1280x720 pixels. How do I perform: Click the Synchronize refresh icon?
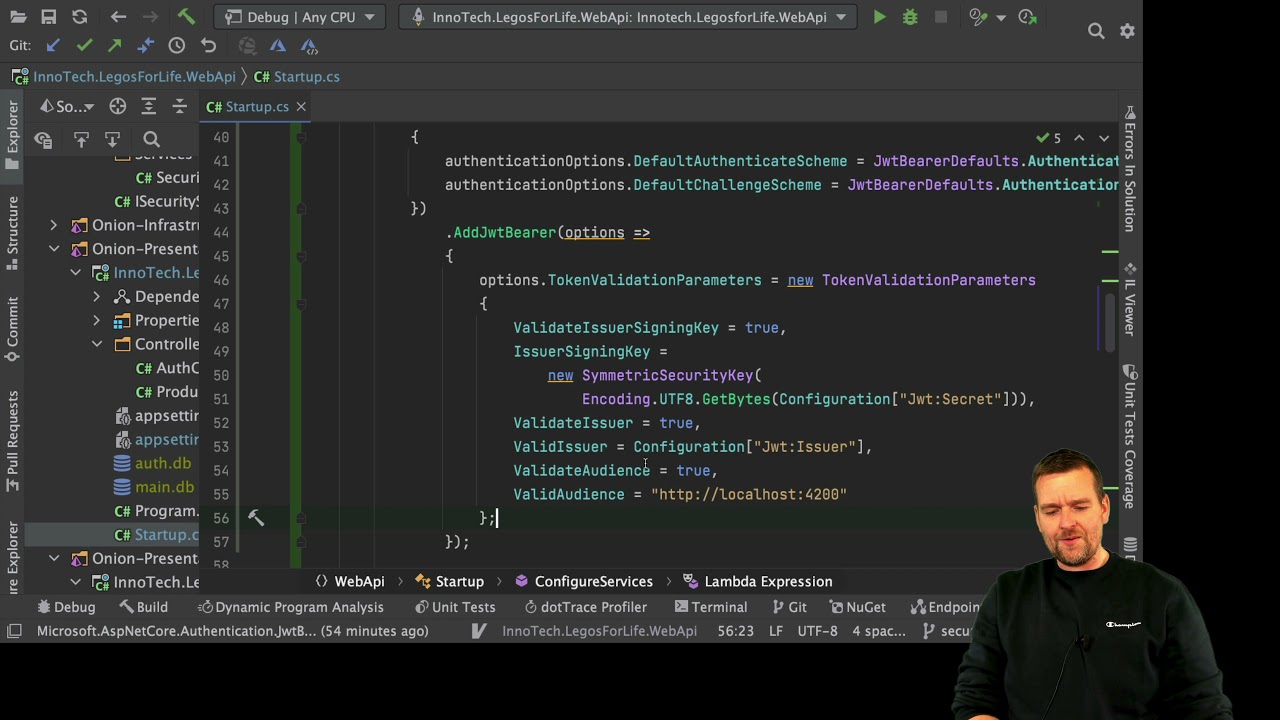pyautogui.click(x=80, y=17)
